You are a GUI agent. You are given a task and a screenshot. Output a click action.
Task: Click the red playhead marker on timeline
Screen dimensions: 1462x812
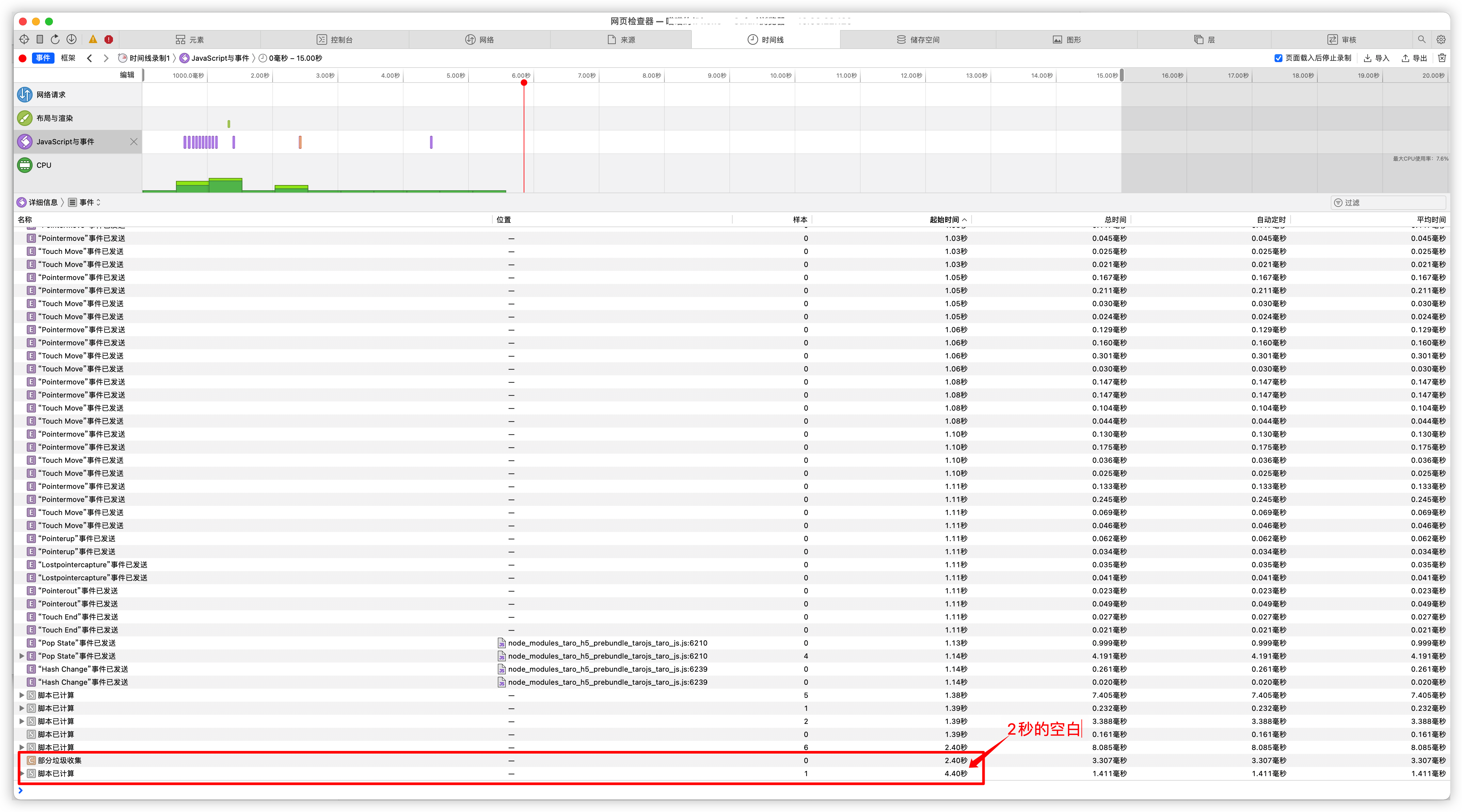tap(524, 83)
